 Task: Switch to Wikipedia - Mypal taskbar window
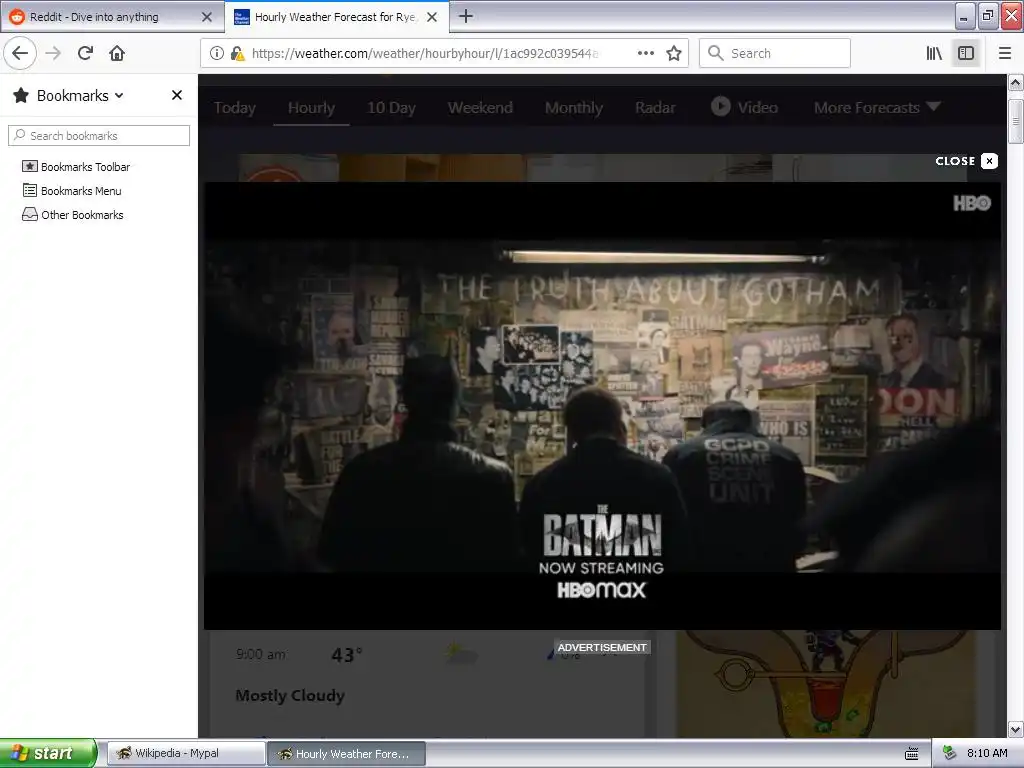(186, 753)
